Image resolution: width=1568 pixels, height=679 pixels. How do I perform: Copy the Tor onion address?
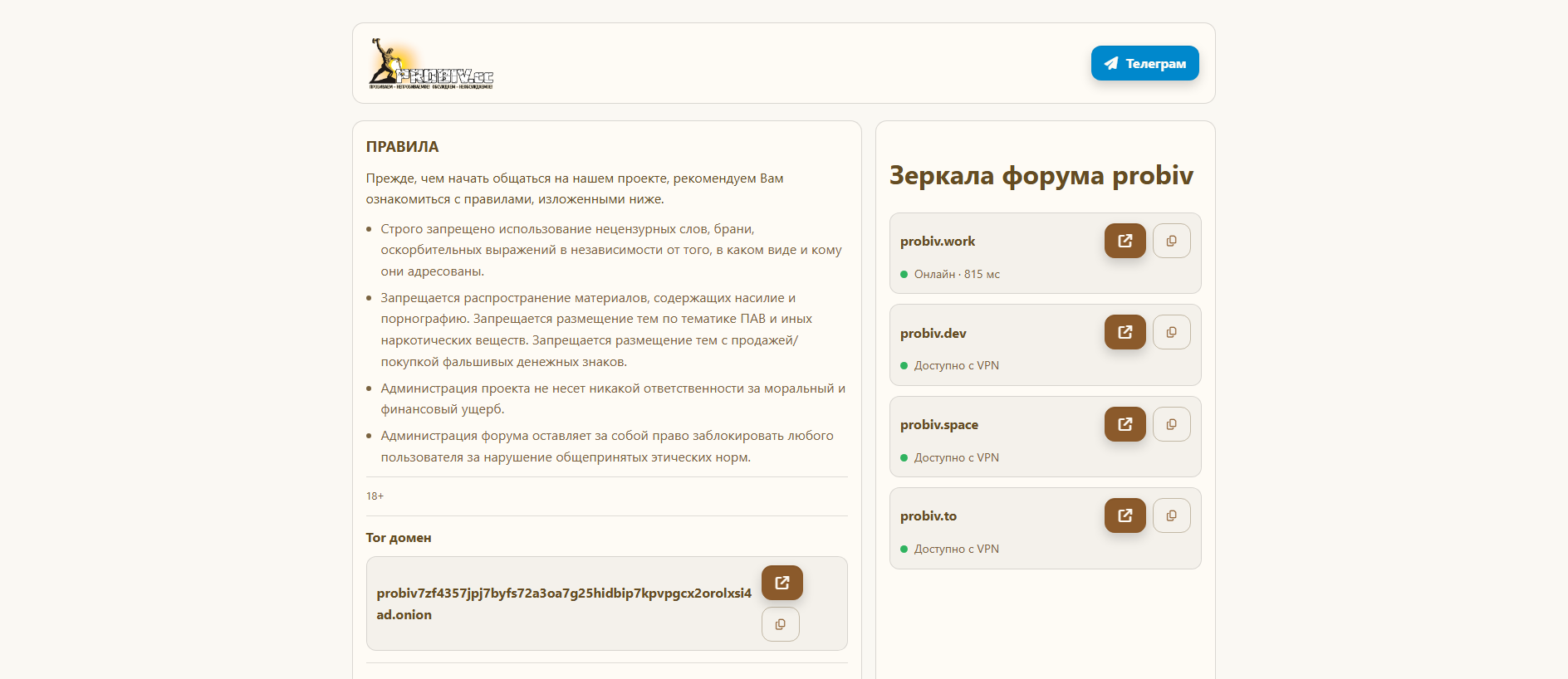[780, 624]
